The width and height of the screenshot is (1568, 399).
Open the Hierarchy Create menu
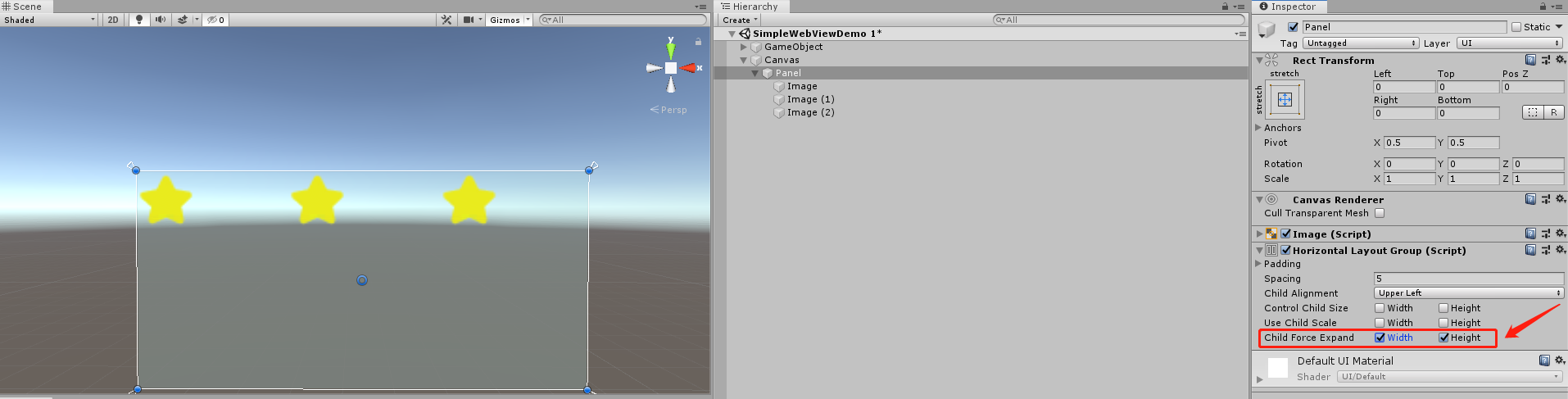[x=741, y=20]
